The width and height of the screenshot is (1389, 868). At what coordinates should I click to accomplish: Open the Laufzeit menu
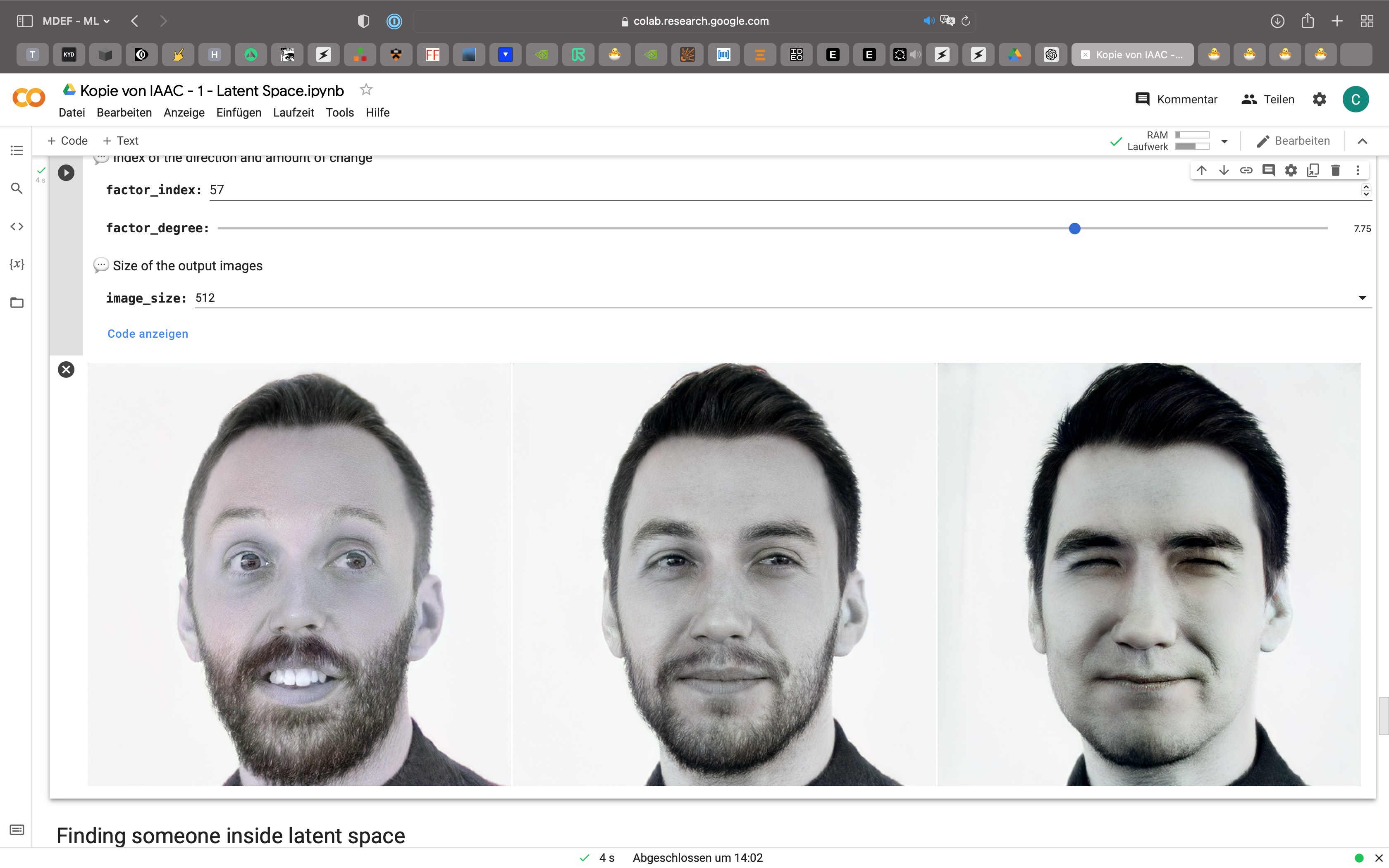(293, 112)
